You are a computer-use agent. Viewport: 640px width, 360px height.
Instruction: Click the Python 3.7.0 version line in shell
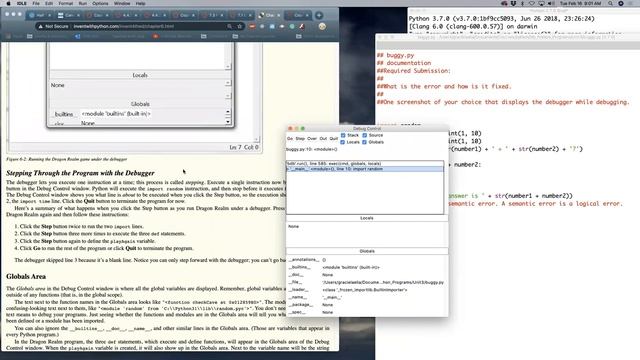point(502,19)
